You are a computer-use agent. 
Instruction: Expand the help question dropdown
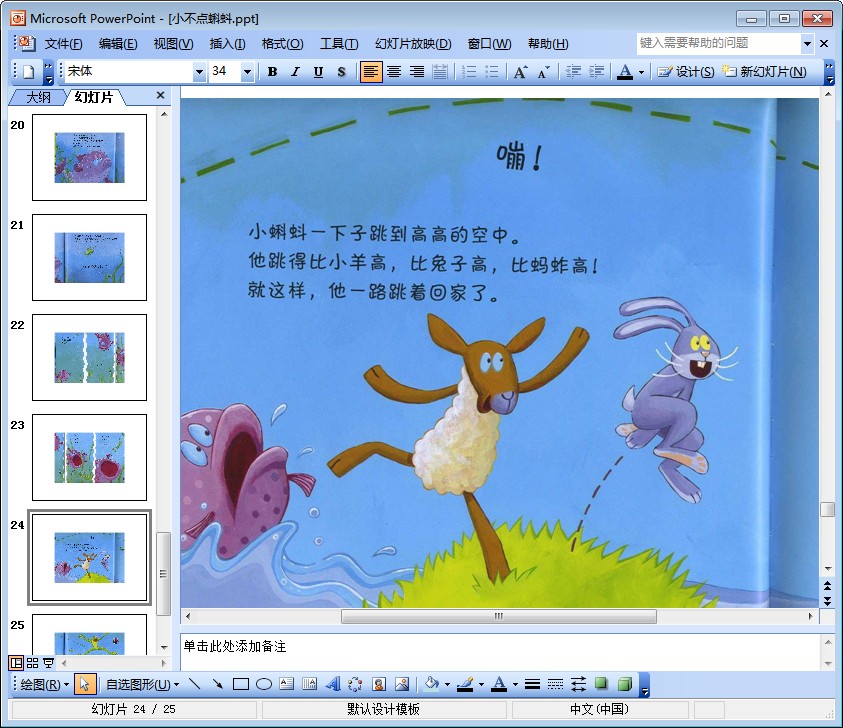807,44
